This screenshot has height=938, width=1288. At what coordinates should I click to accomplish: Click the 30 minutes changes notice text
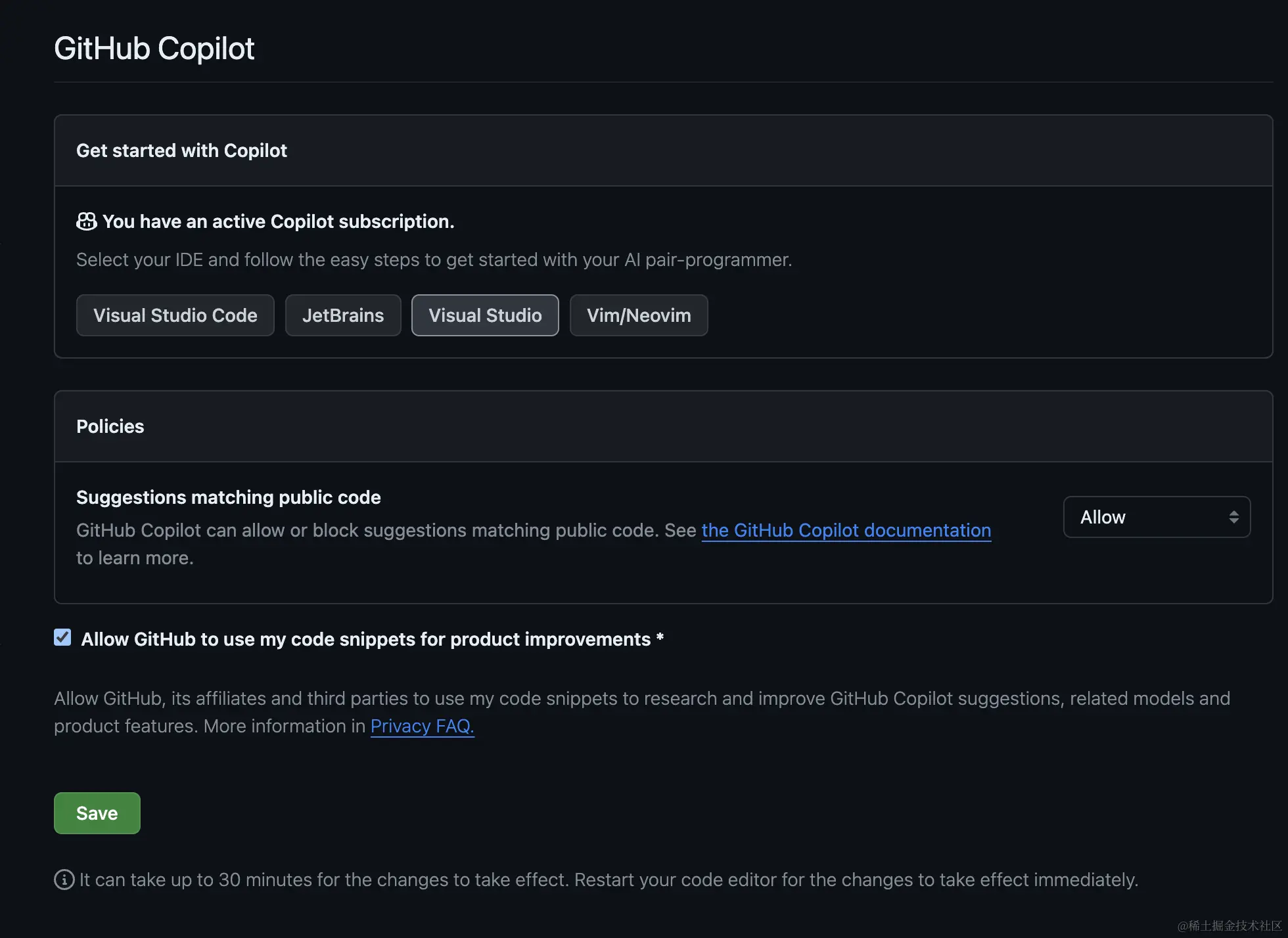(608, 880)
